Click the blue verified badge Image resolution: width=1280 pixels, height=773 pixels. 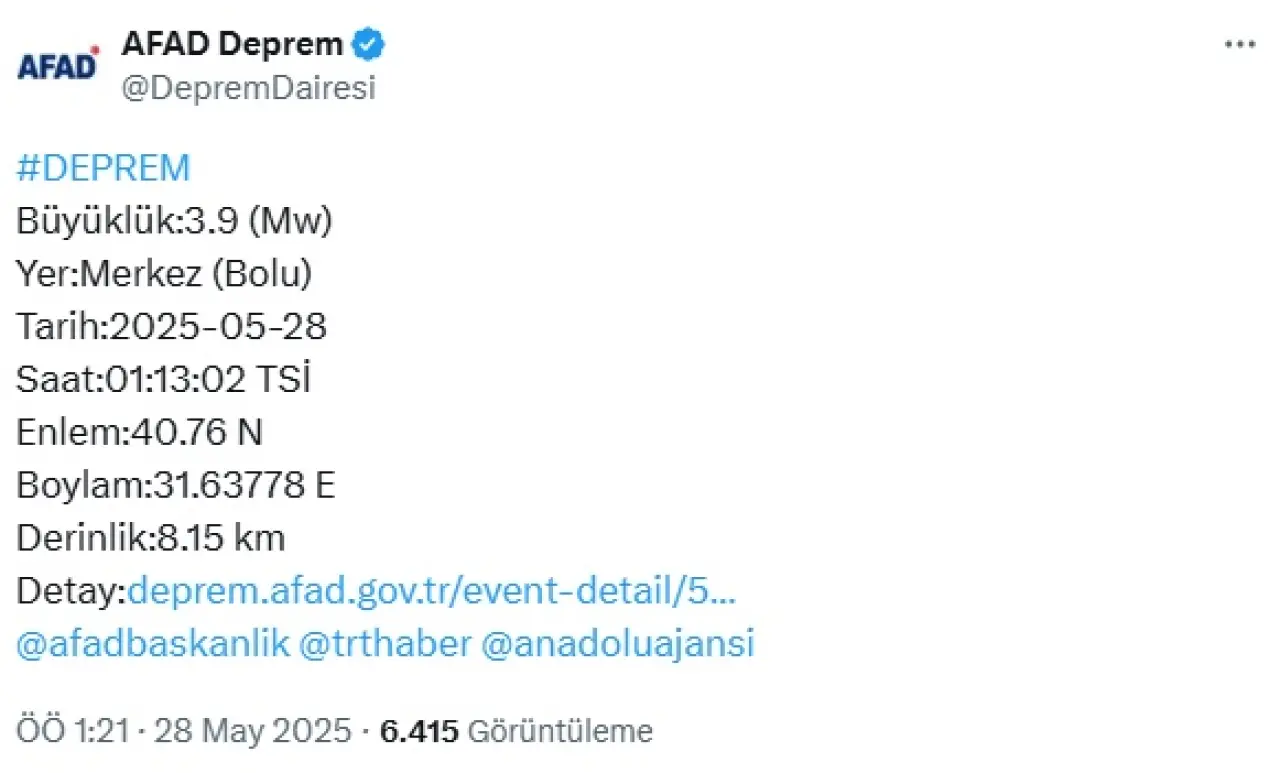click(370, 45)
